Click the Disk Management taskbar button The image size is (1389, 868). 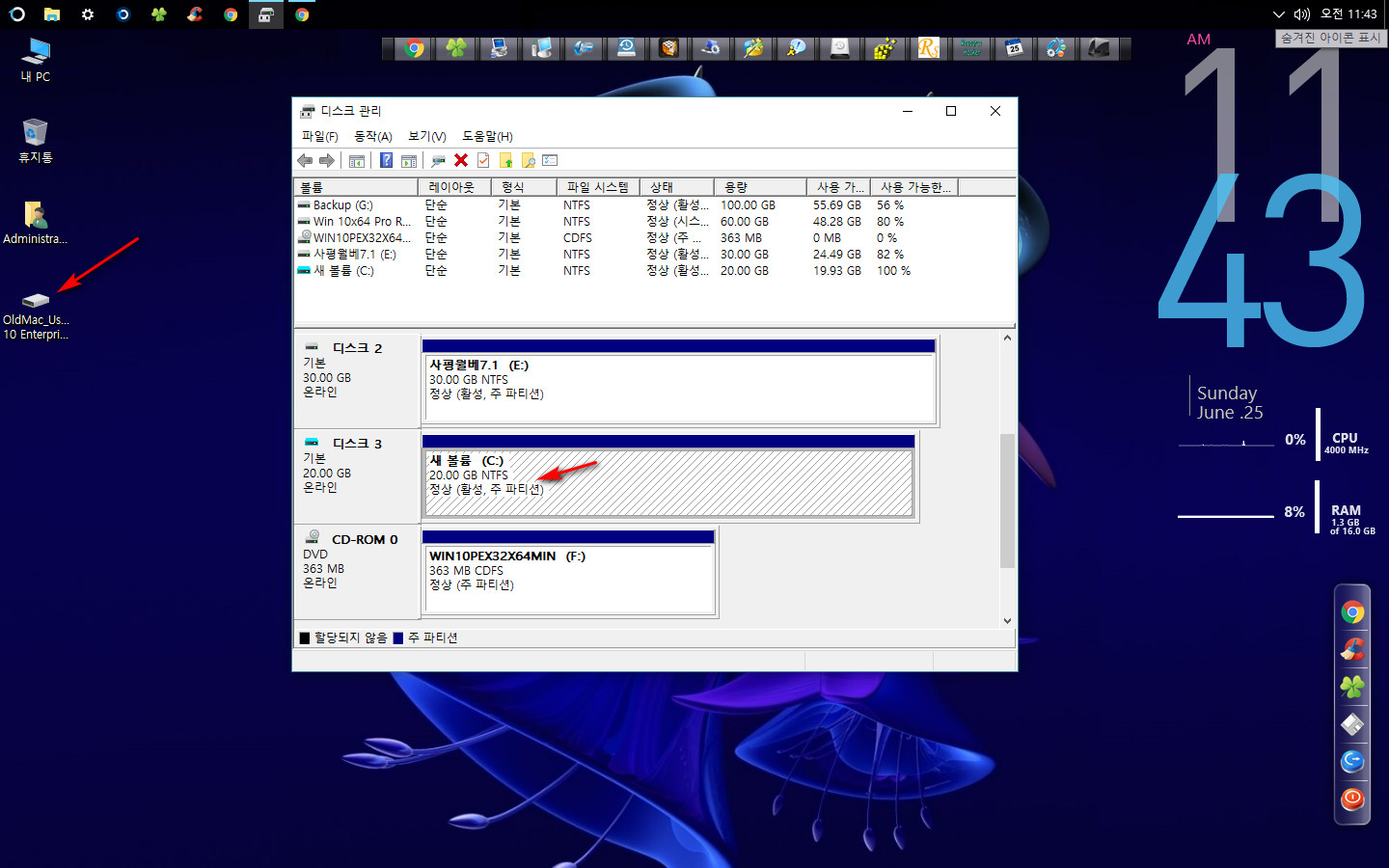(266, 14)
